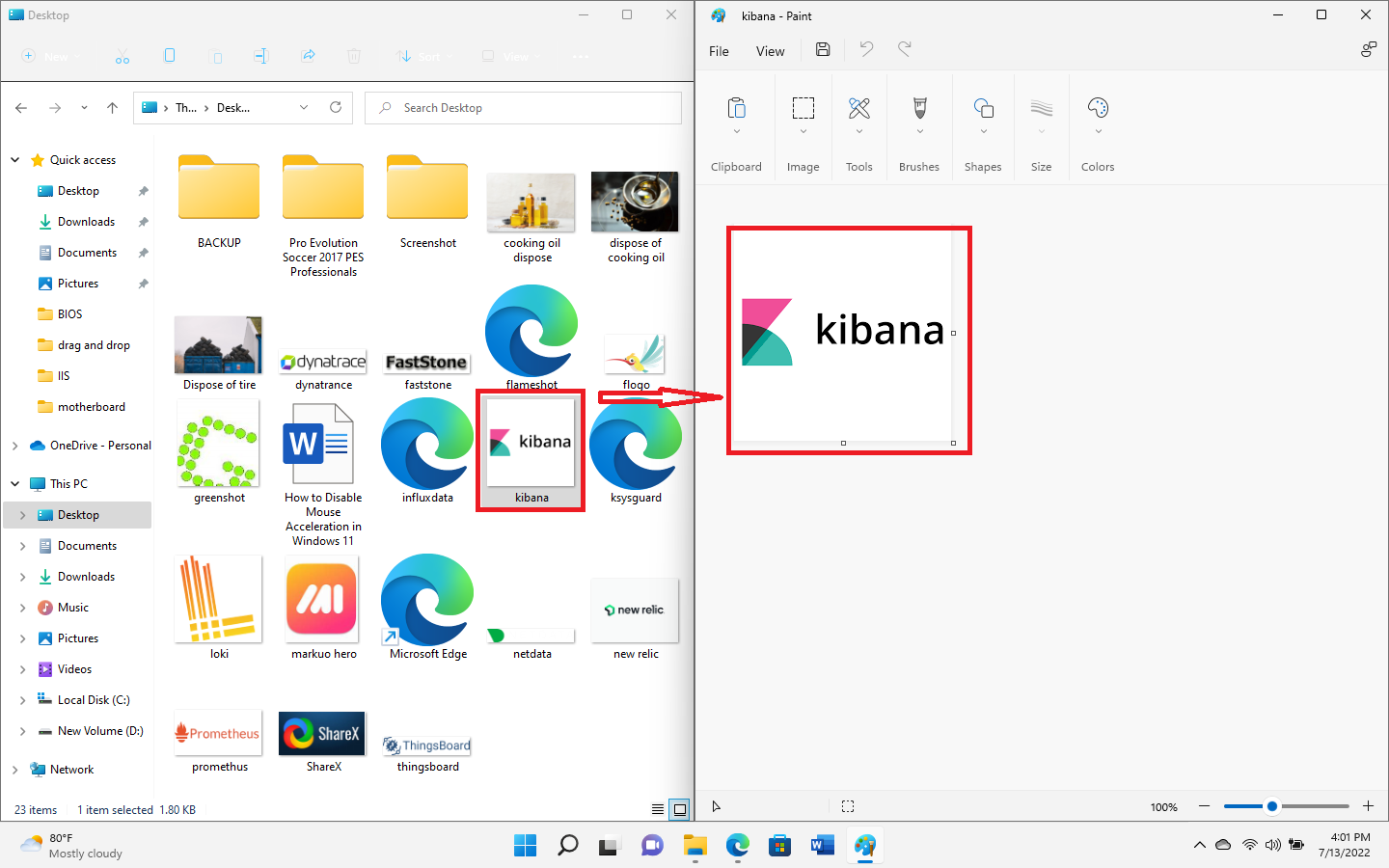Select the ShareX file icon

click(x=323, y=734)
